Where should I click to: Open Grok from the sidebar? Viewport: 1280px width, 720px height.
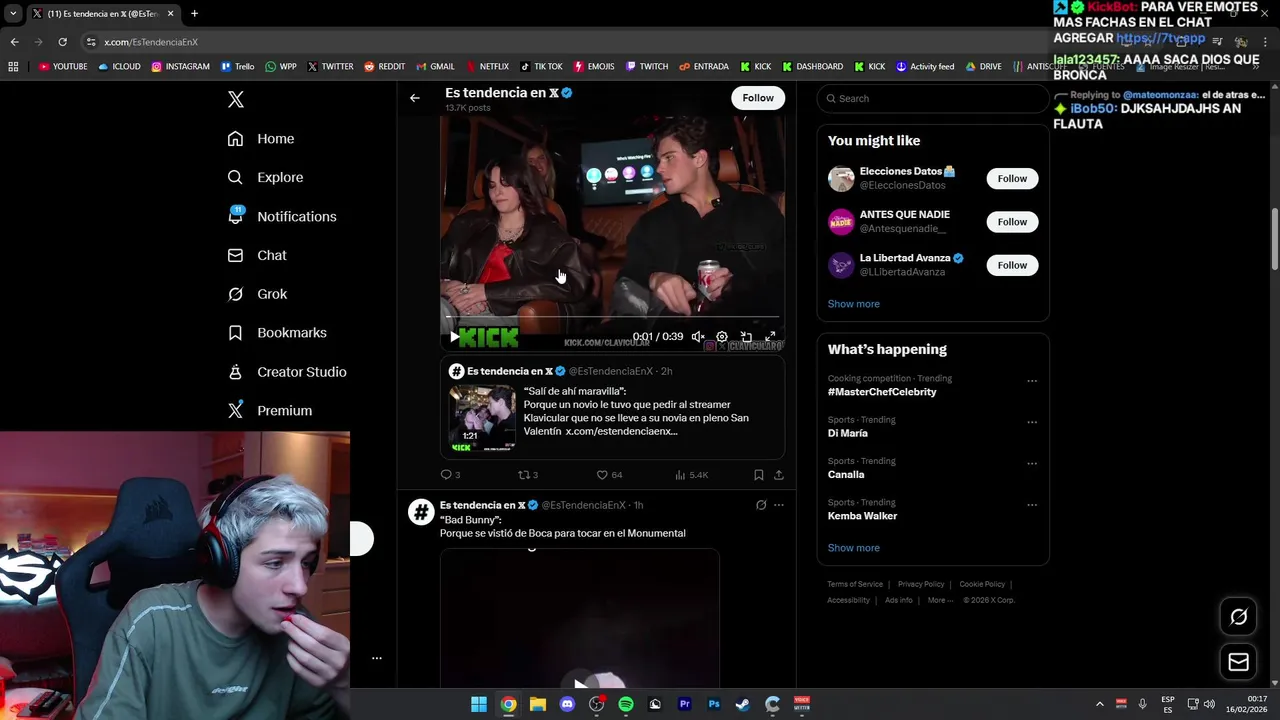click(257, 294)
